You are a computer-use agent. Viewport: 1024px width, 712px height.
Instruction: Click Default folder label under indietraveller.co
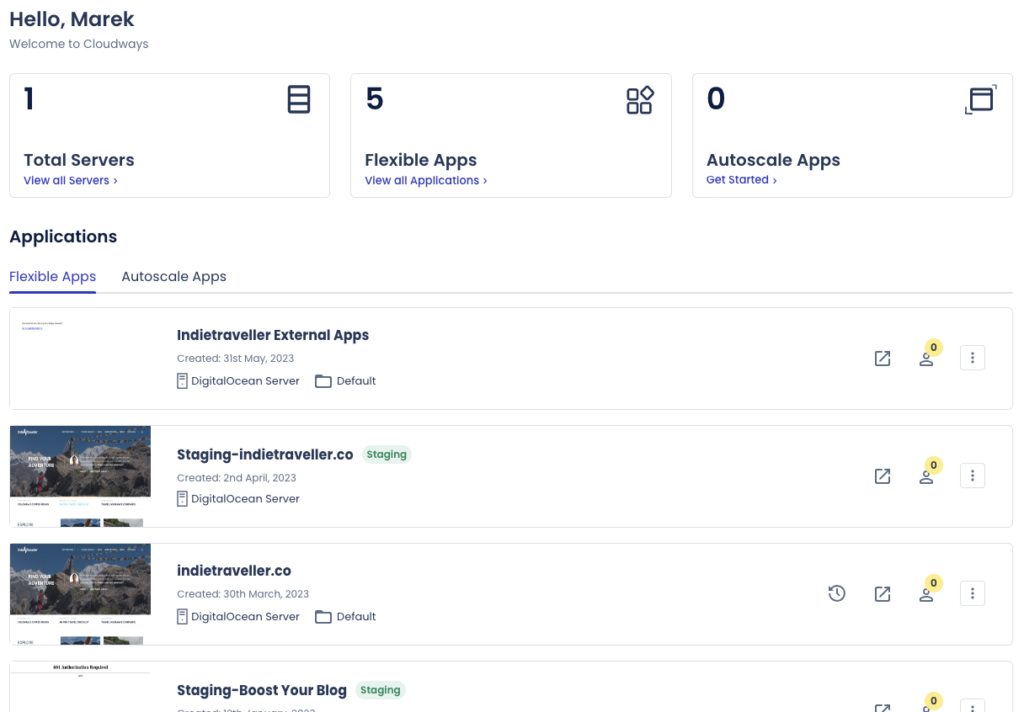(x=356, y=617)
